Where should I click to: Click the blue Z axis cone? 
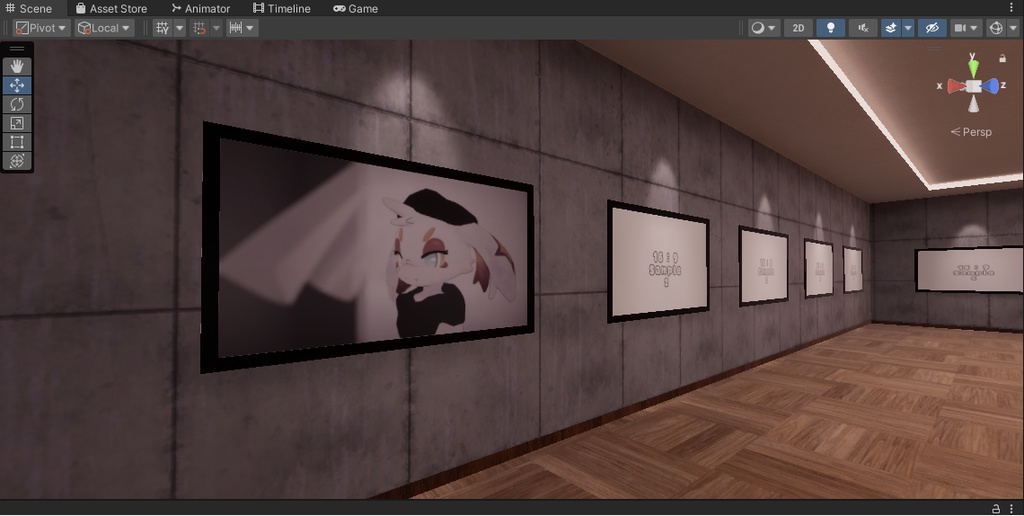(990, 86)
